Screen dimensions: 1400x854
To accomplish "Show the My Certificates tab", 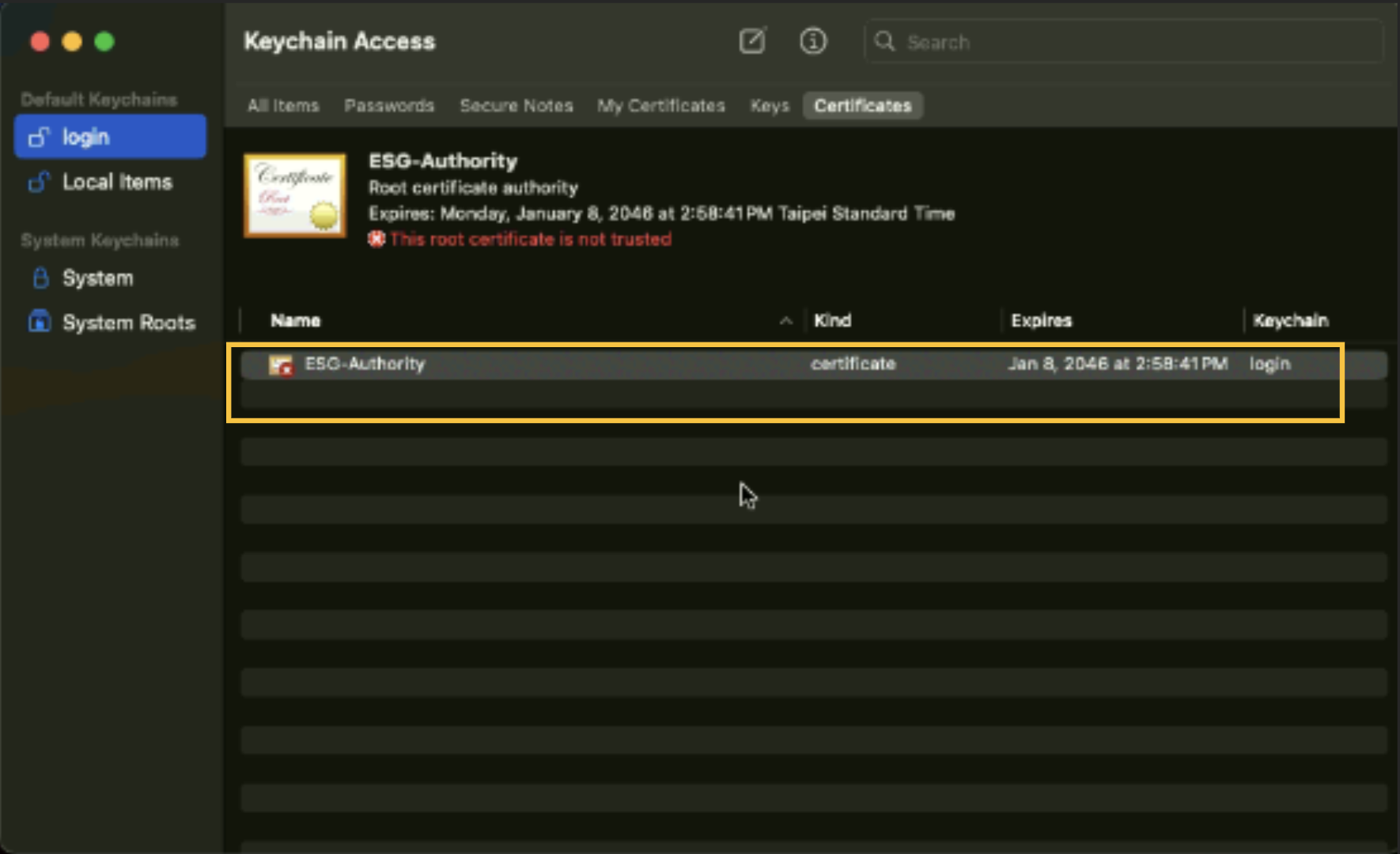I will [660, 106].
